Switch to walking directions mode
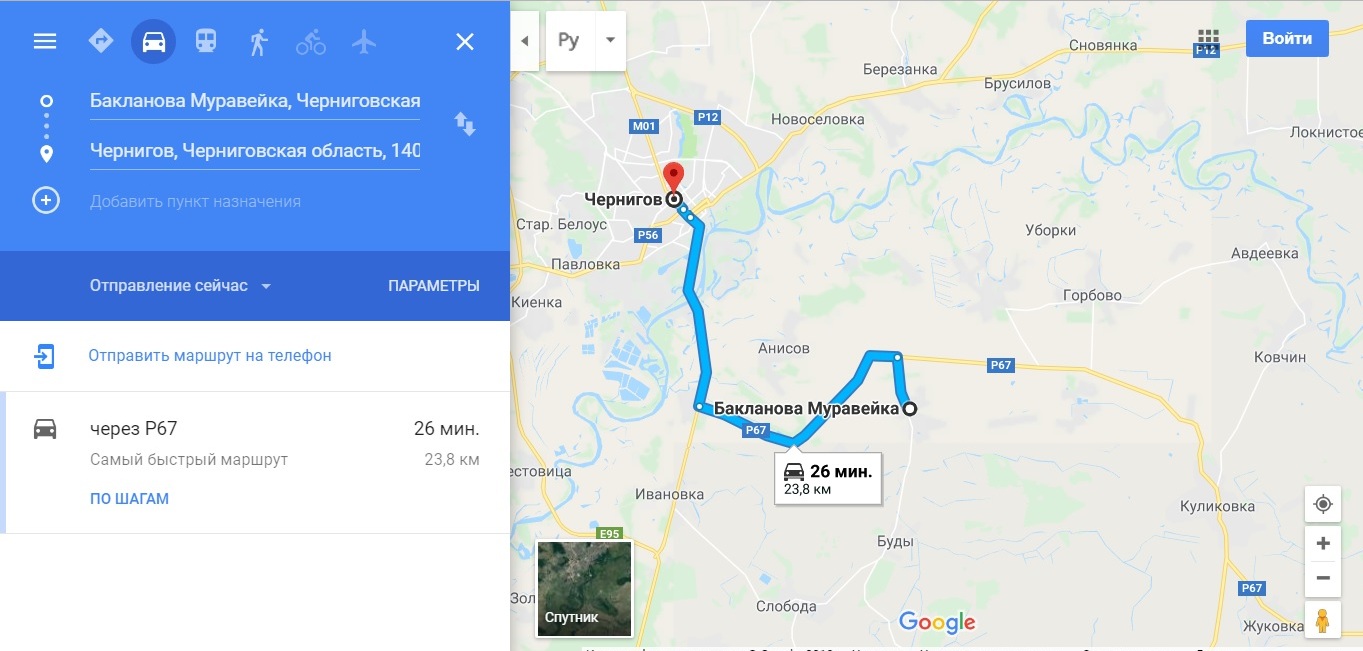Image resolution: width=1363 pixels, height=651 pixels. click(x=259, y=41)
